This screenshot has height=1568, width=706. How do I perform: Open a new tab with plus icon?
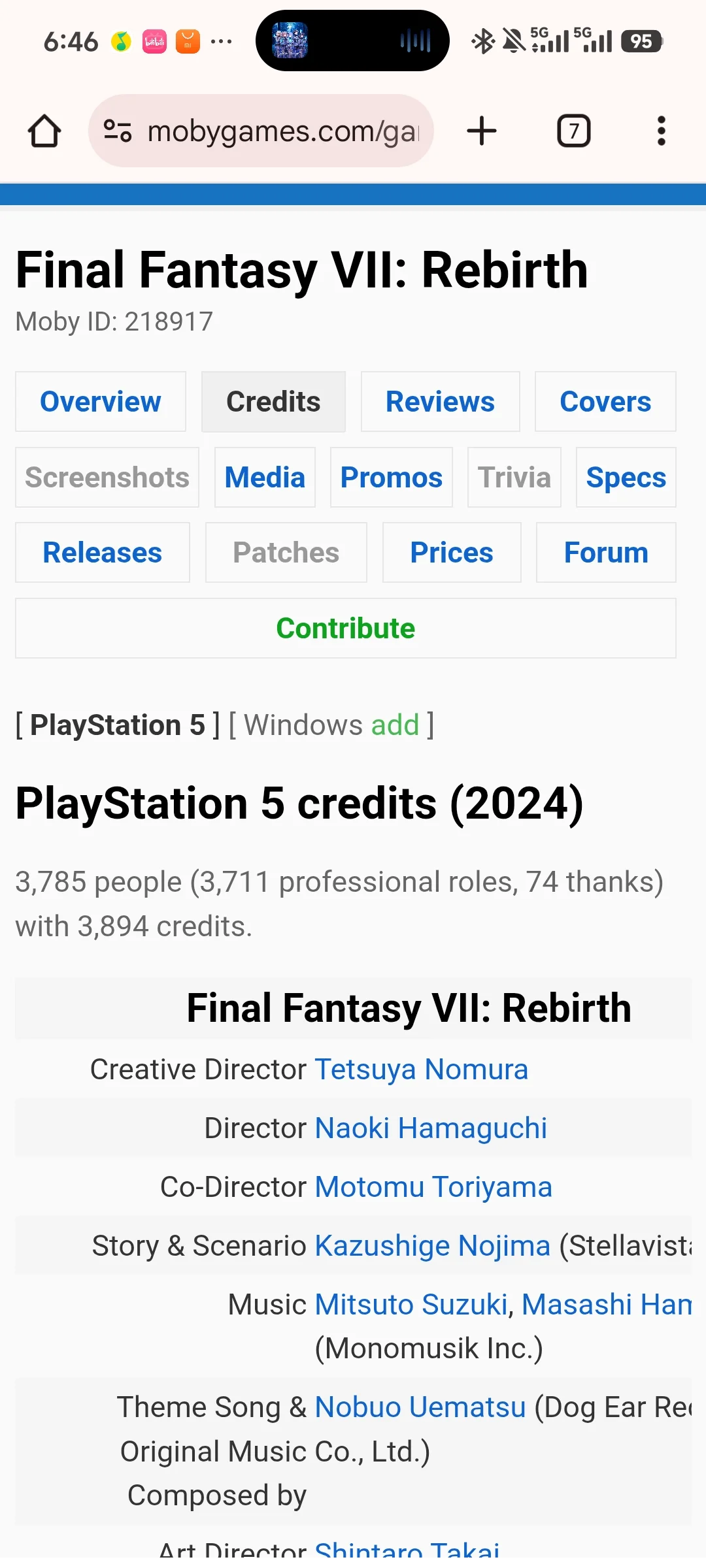tap(482, 131)
